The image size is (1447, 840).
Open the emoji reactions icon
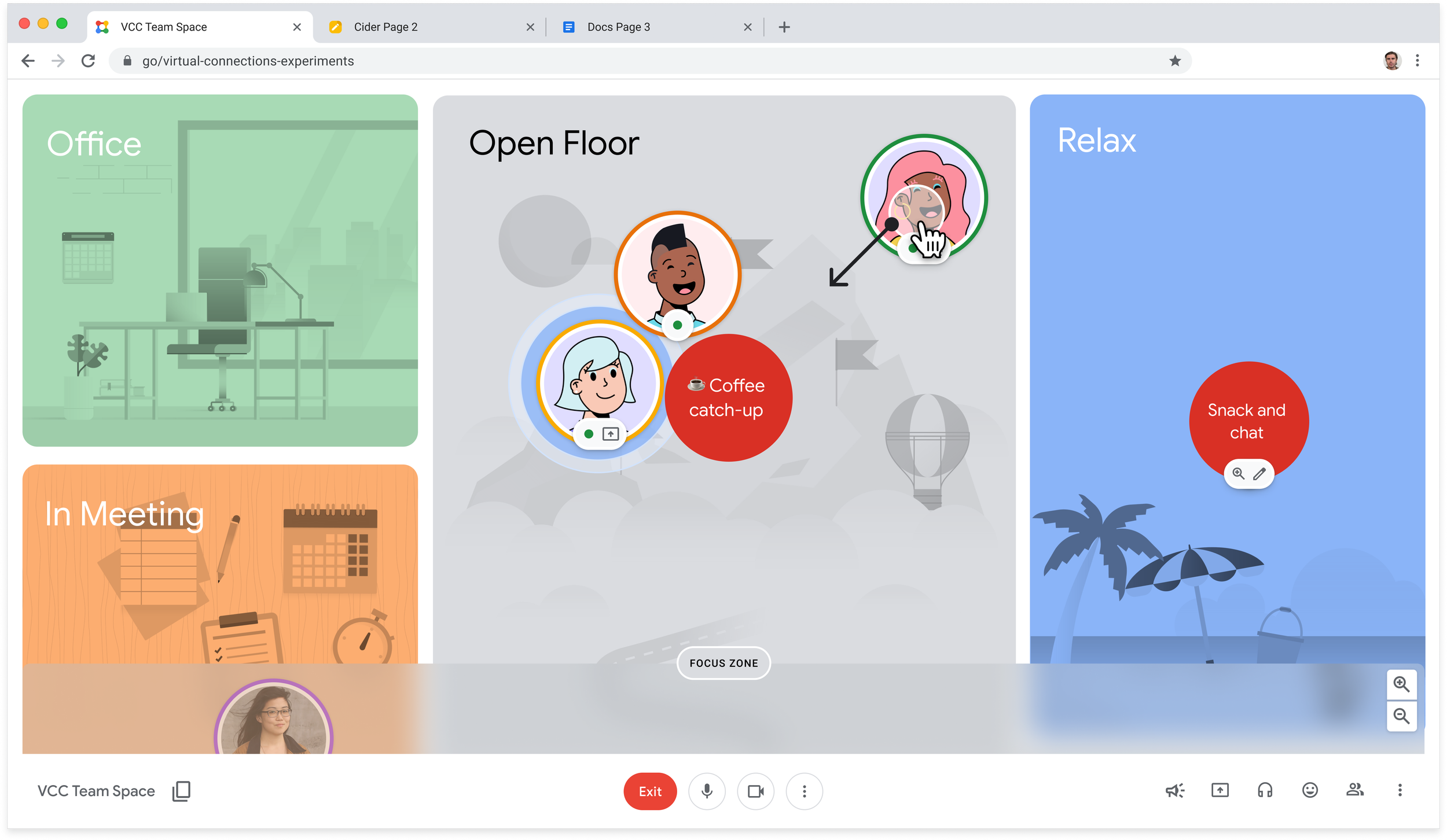(1310, 790)
